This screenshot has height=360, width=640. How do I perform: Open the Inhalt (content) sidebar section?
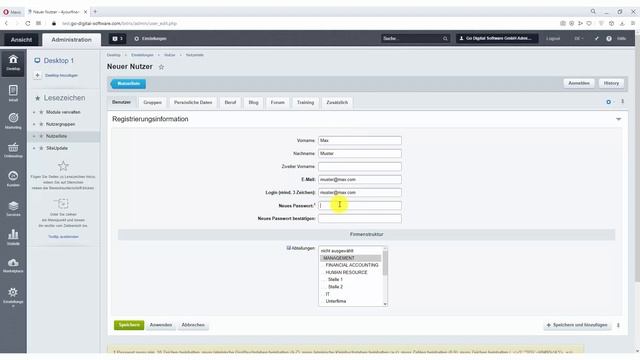tap(13, 93)
